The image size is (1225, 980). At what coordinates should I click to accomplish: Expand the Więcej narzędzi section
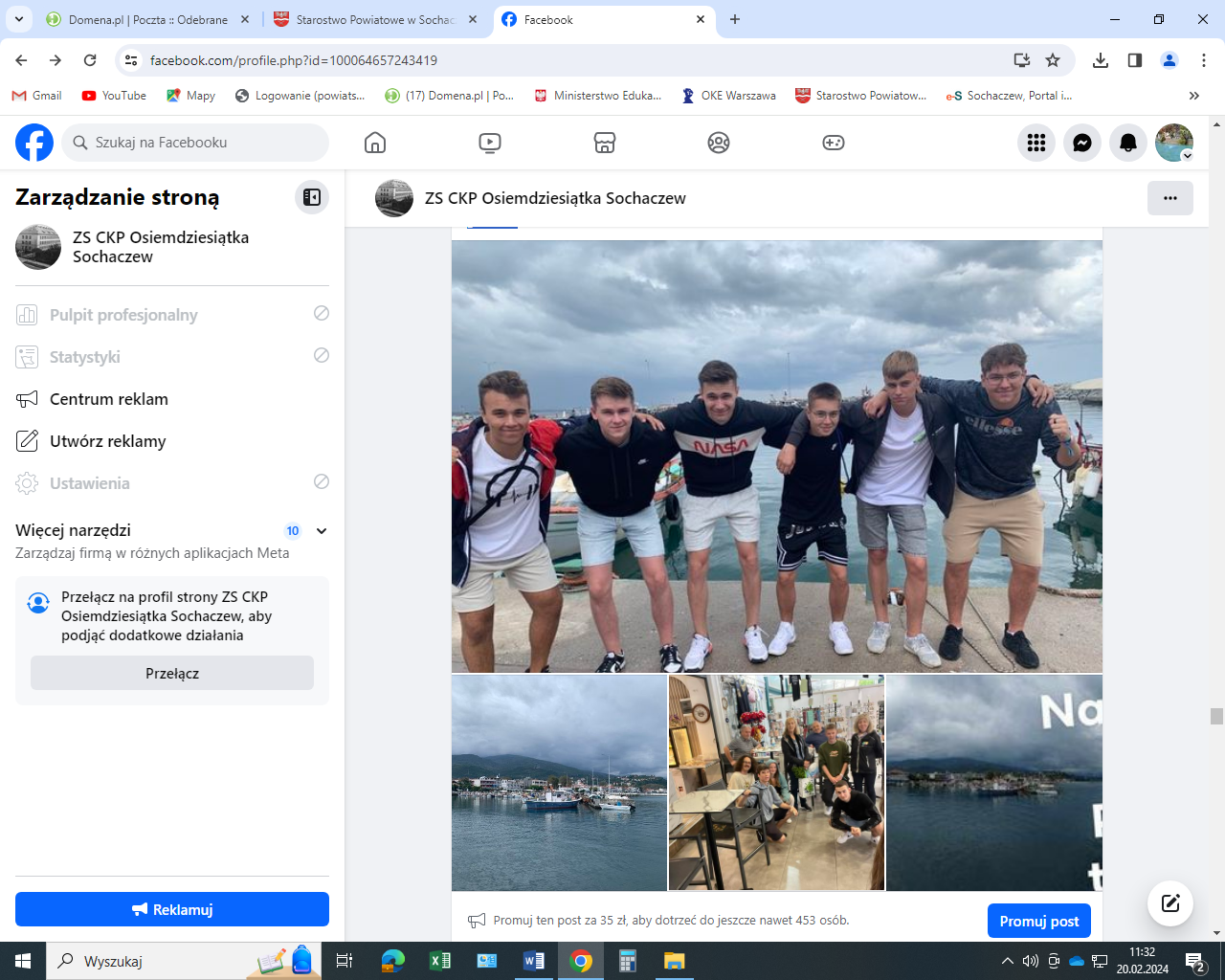(x=322, y=531)
